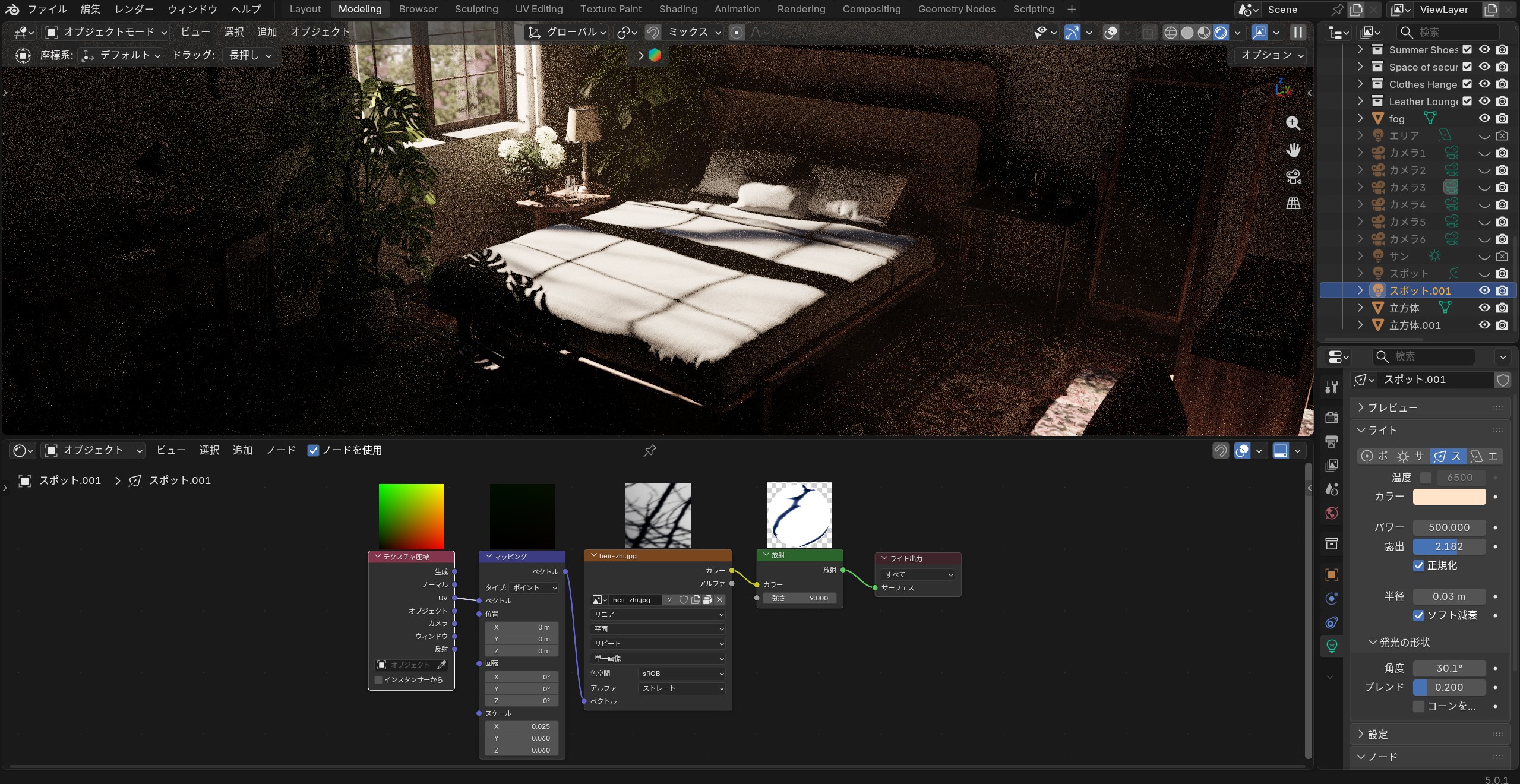This screenshot has width=1520, height=784.
Task: Switch to the Shading workspace tab
Action: (x=678, y=9)
